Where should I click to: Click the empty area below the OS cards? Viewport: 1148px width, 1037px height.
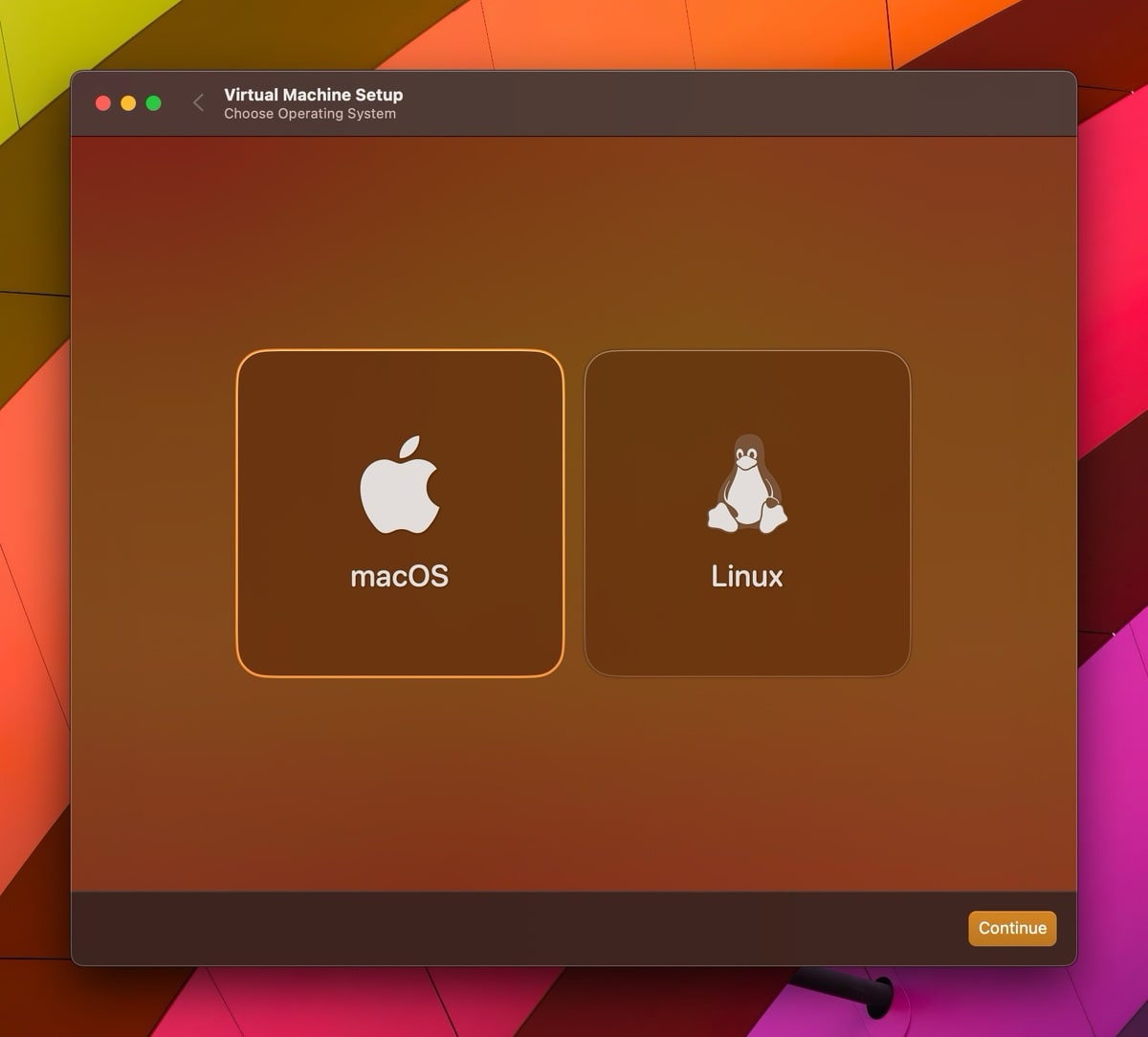click(574, 784)
